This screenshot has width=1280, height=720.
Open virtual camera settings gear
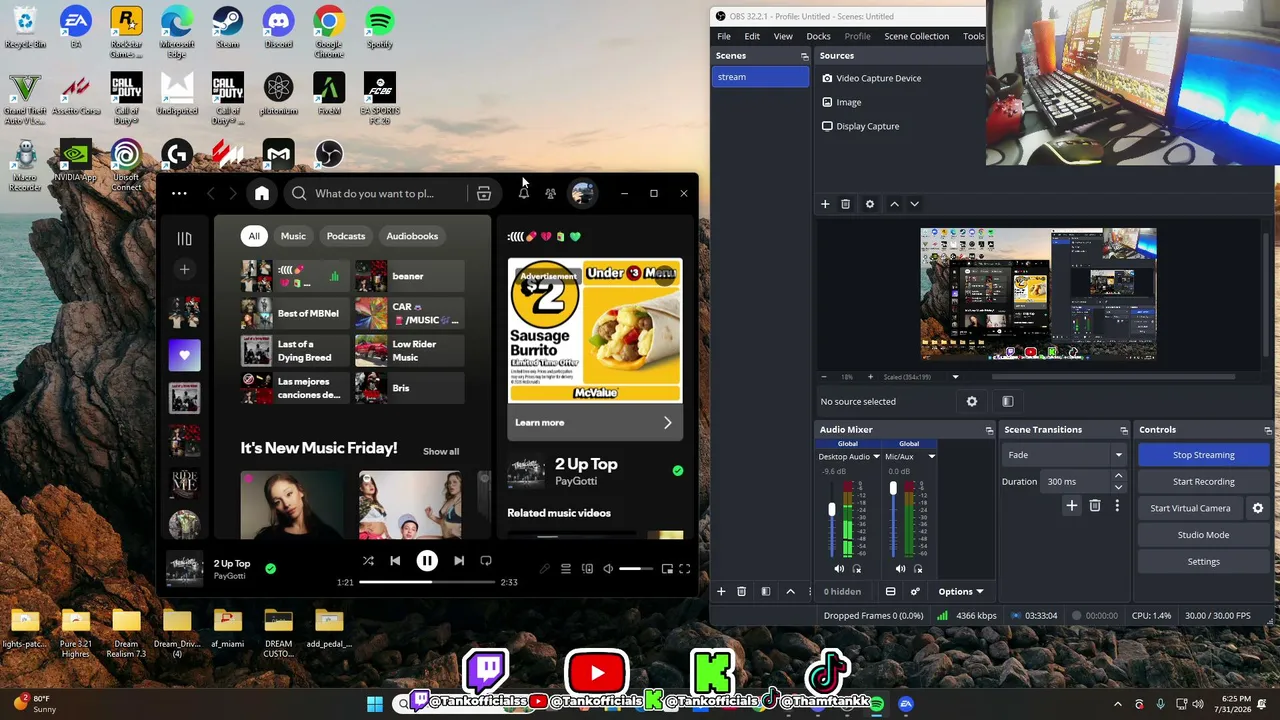tap(1258, 508)
